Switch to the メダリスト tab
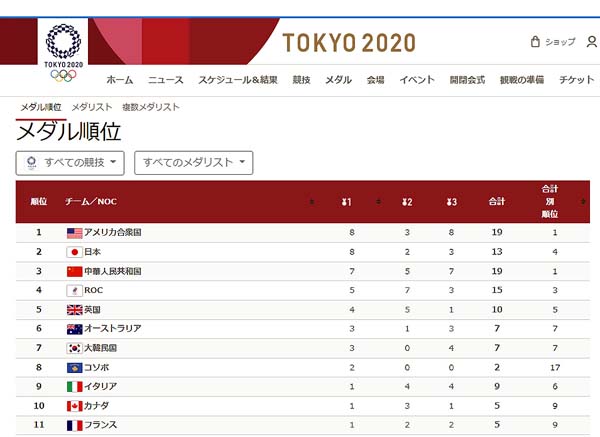 pos(91,107)
